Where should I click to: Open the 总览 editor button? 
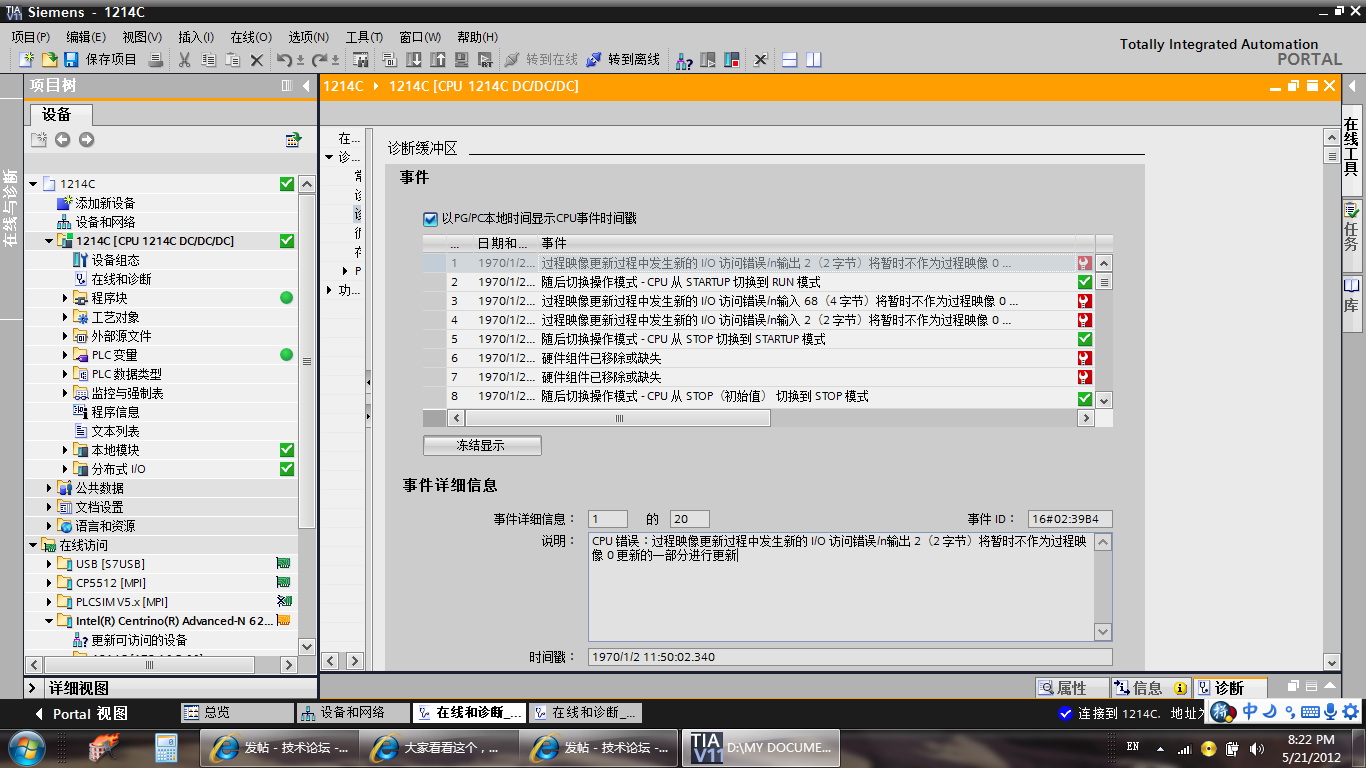click(x=237, y=713)
